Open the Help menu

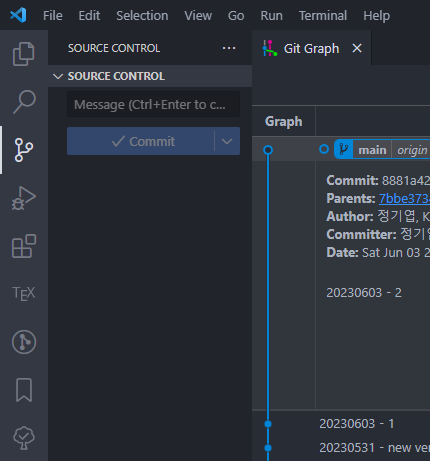[x=376, y=16]
